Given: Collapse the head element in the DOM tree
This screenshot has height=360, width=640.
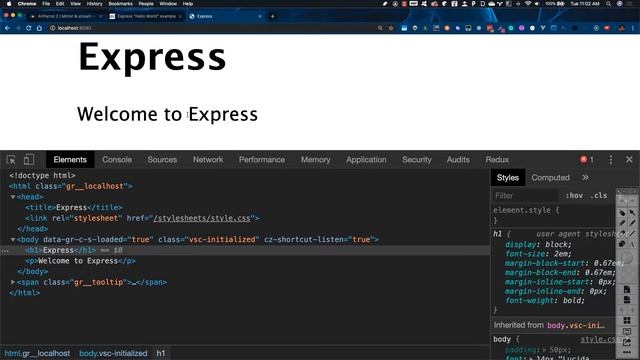Looking at the screenshot, I should coord(13,197).
